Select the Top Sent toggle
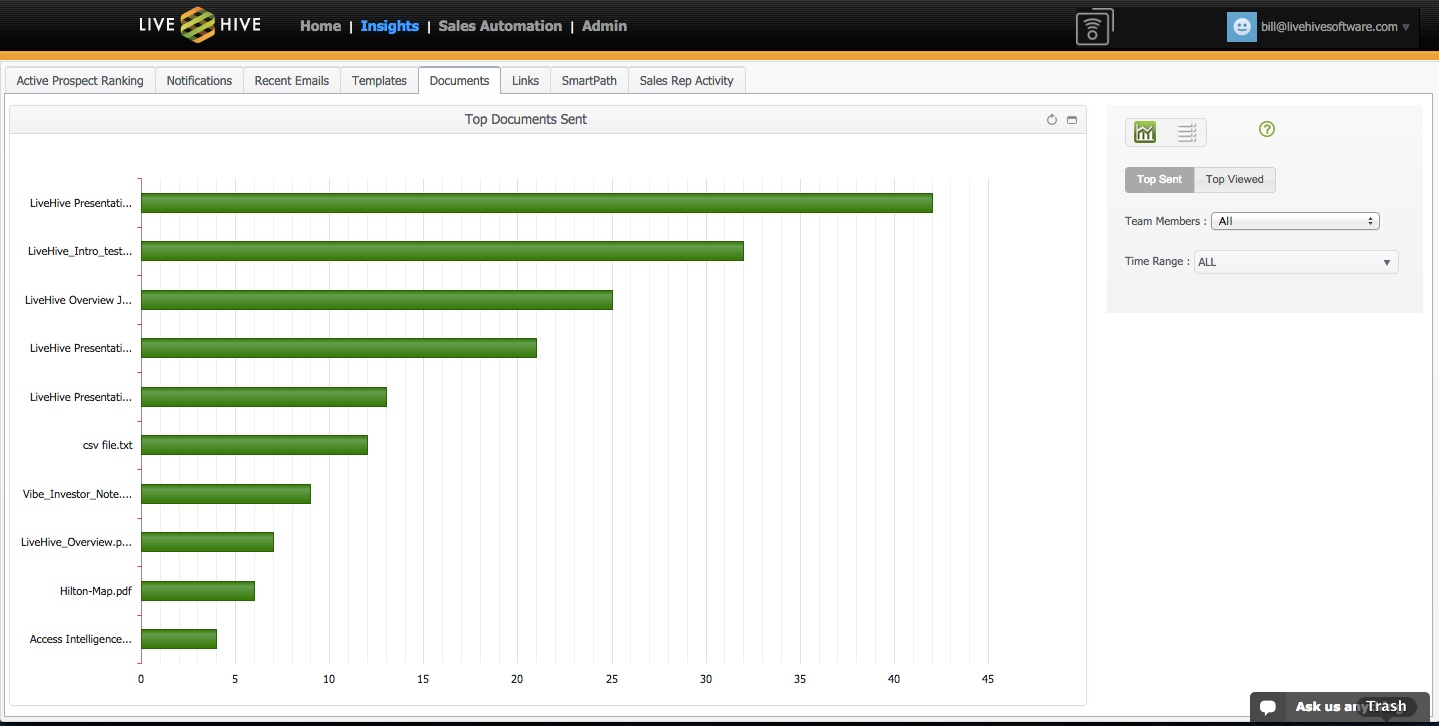 point(1159,180)
